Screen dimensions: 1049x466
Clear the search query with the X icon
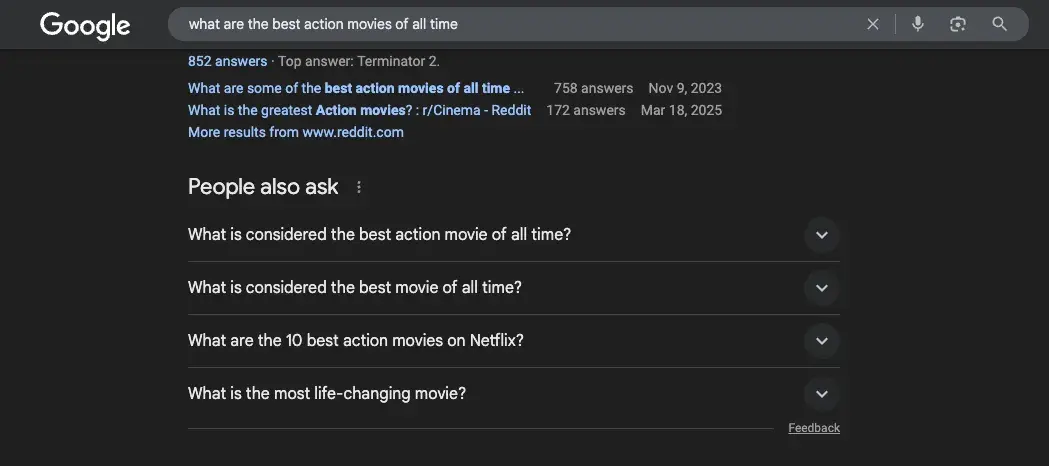point(873,24)
